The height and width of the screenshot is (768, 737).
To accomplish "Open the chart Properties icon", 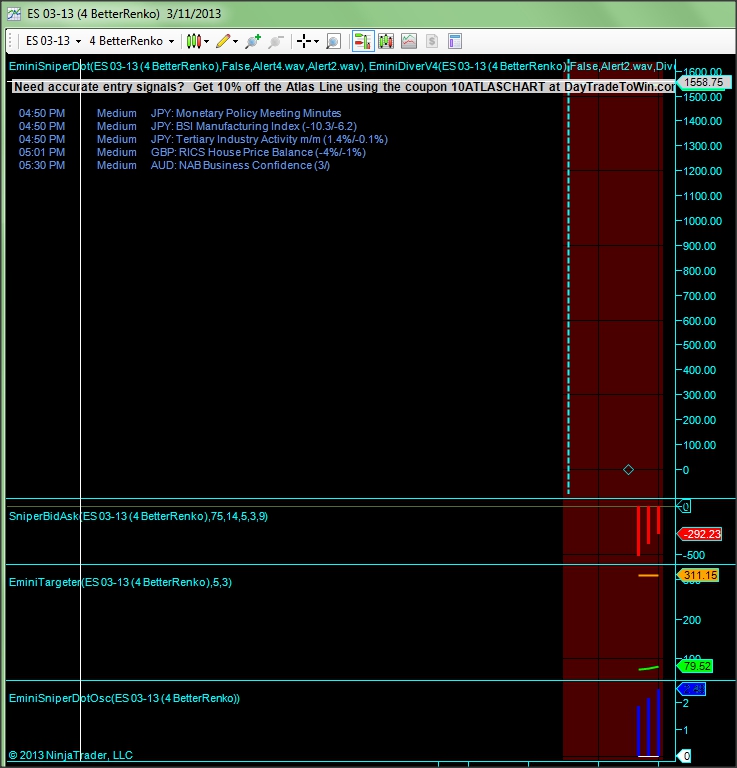I will (x=455, y=41).
